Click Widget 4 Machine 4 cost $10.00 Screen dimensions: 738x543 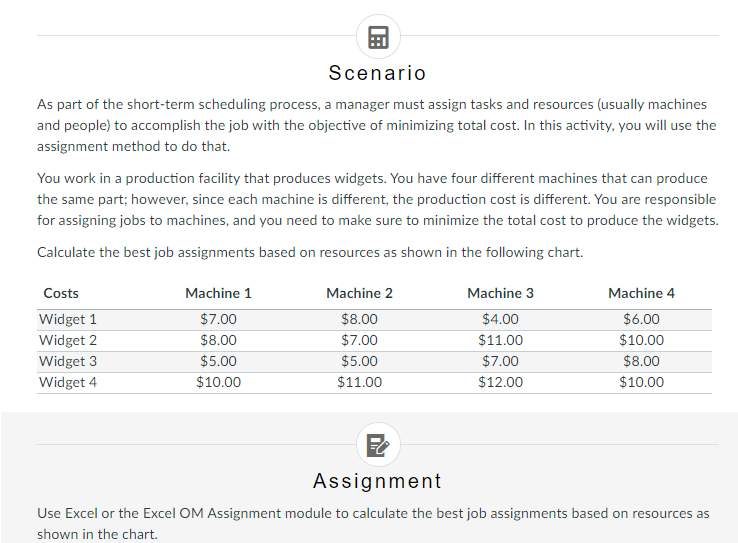[641, 382]
